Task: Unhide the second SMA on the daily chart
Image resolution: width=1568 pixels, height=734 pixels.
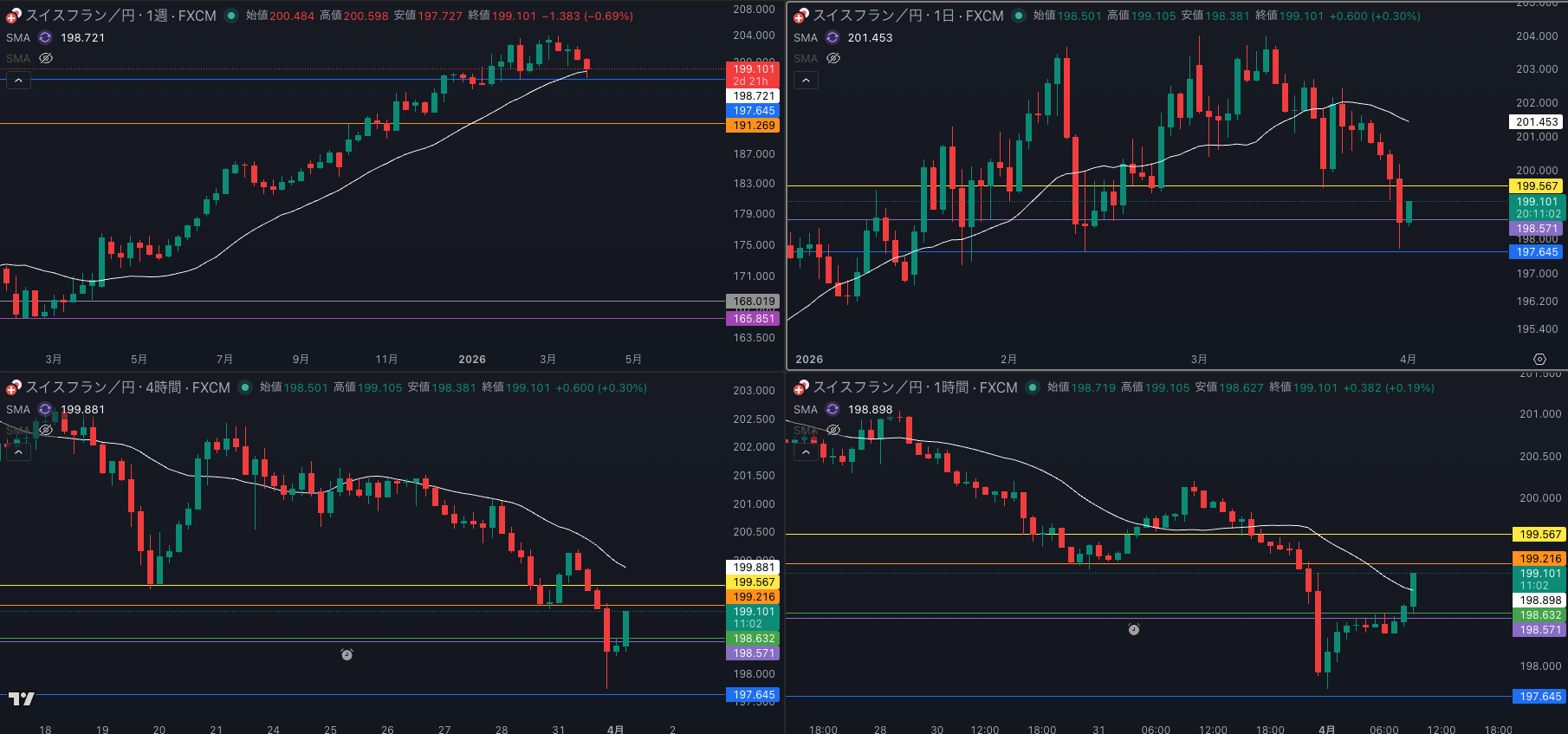Action: click(x=833, y=58)
